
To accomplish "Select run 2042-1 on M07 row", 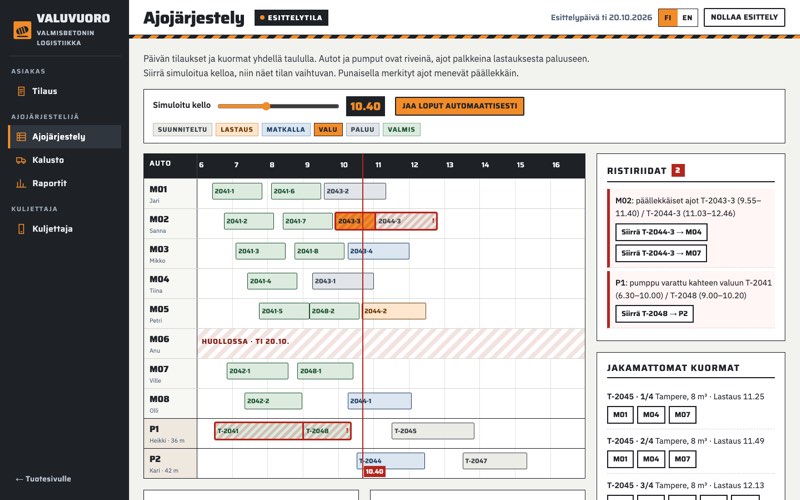I will (258, 371).
